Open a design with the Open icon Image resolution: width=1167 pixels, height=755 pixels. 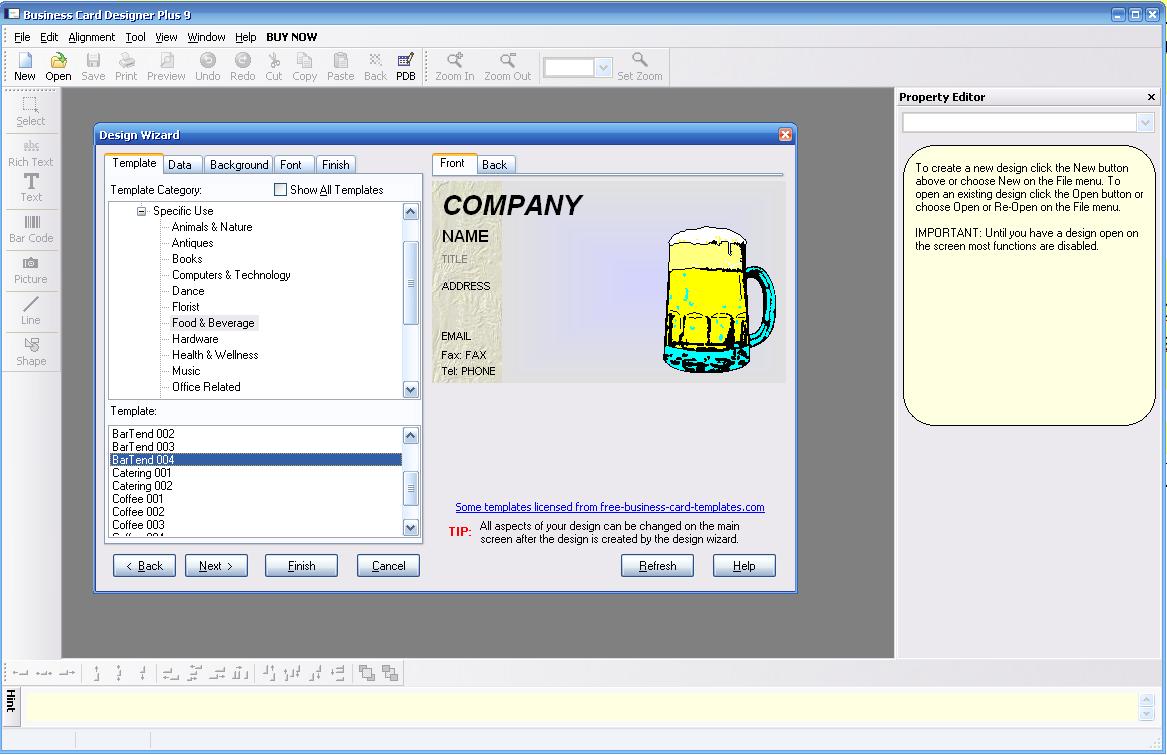(58, 66)
